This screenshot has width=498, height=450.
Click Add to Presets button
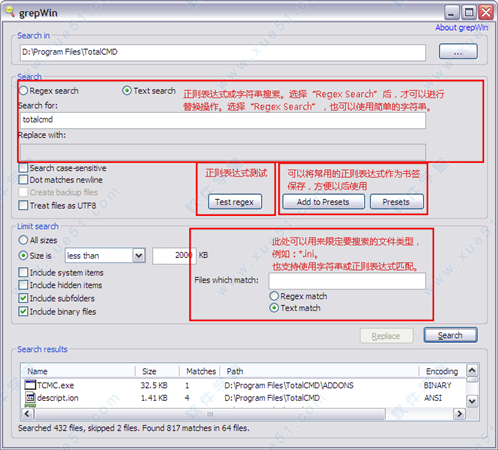(323, 202)
